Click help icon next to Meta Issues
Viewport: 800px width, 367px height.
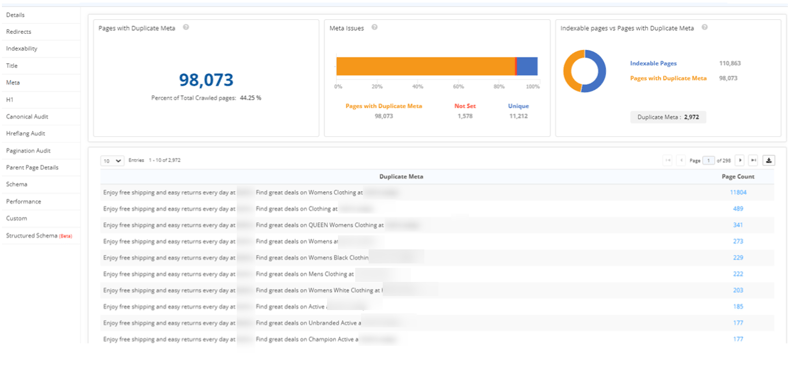click(x=374, y=28)
